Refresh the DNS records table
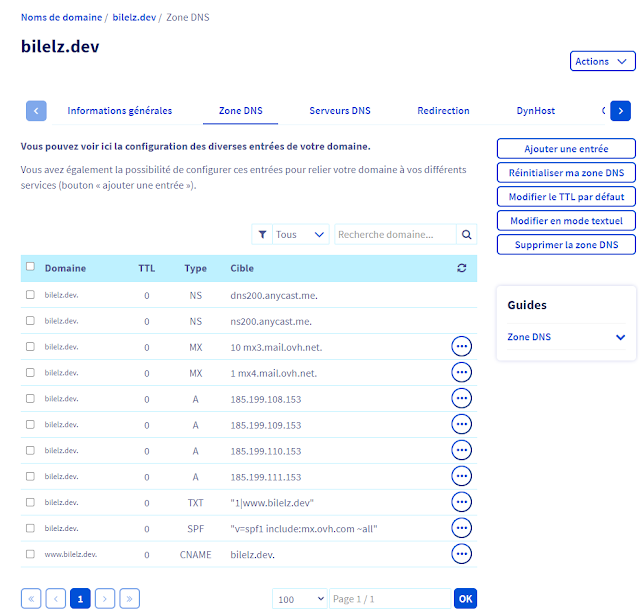 (x=462, y=268)
